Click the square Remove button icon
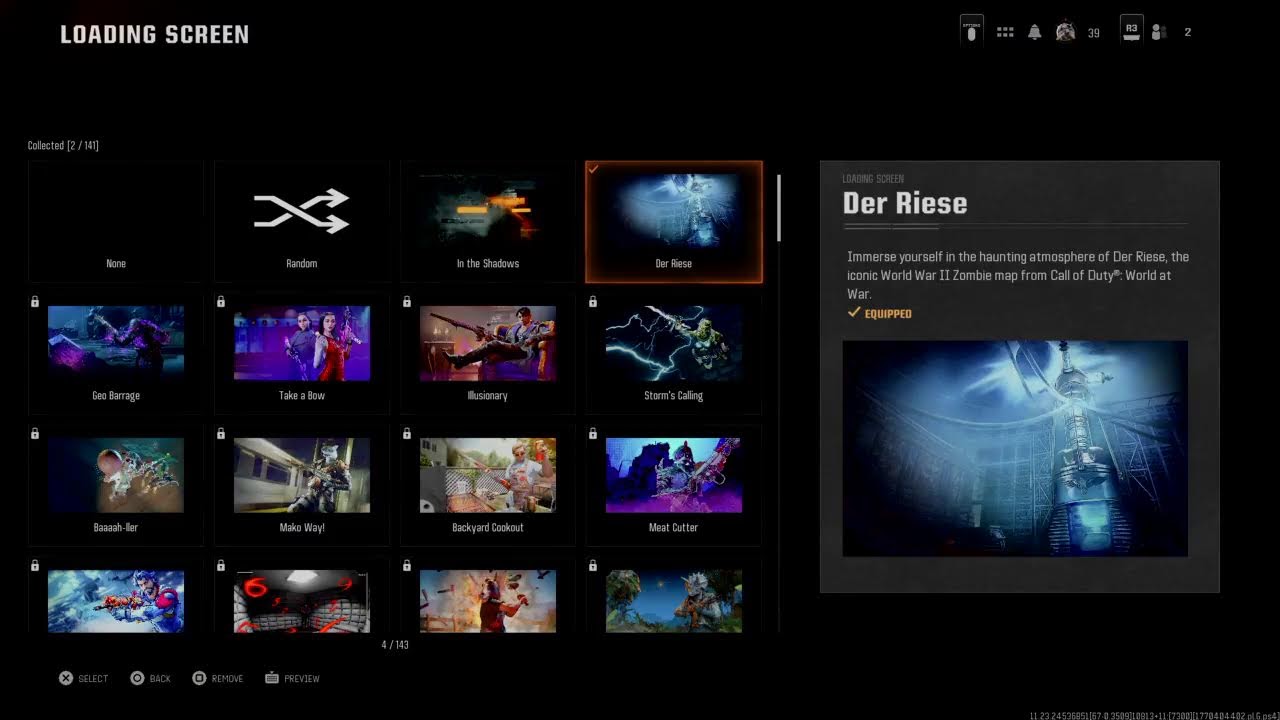Screen dimensions: 1280x720 (199, 678)
